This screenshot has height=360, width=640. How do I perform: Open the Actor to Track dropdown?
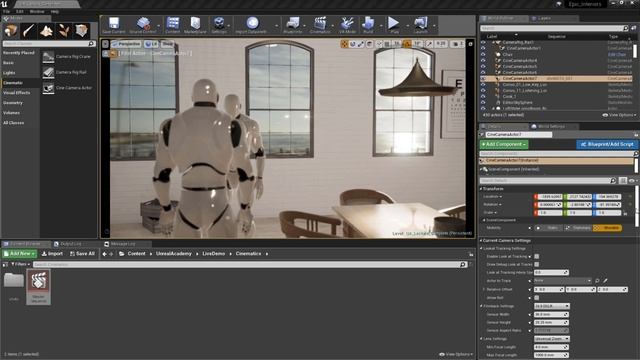562,281
